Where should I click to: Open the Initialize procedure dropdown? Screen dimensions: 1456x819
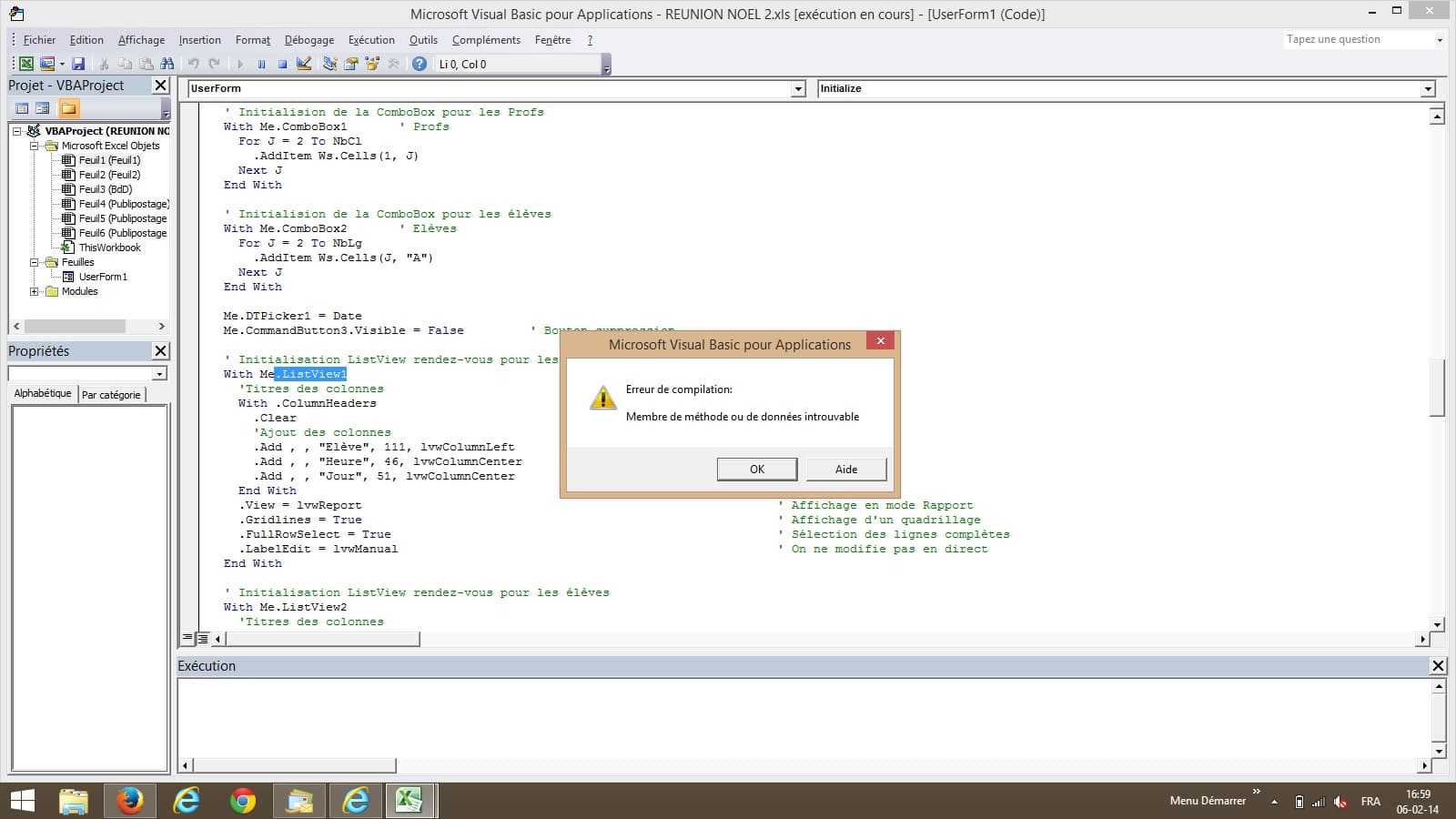point(1427,89)
